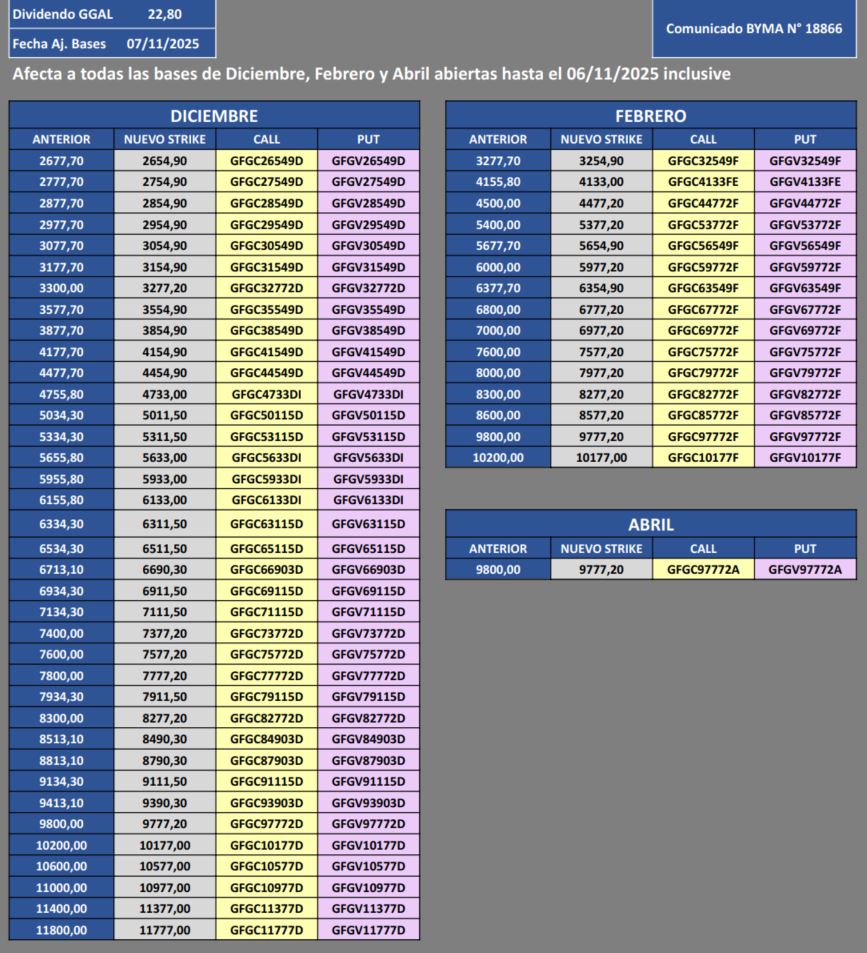Screen dimensions: 867x953
Task: Select anterior value 3277,70 in Febrero
Action: 497,160
